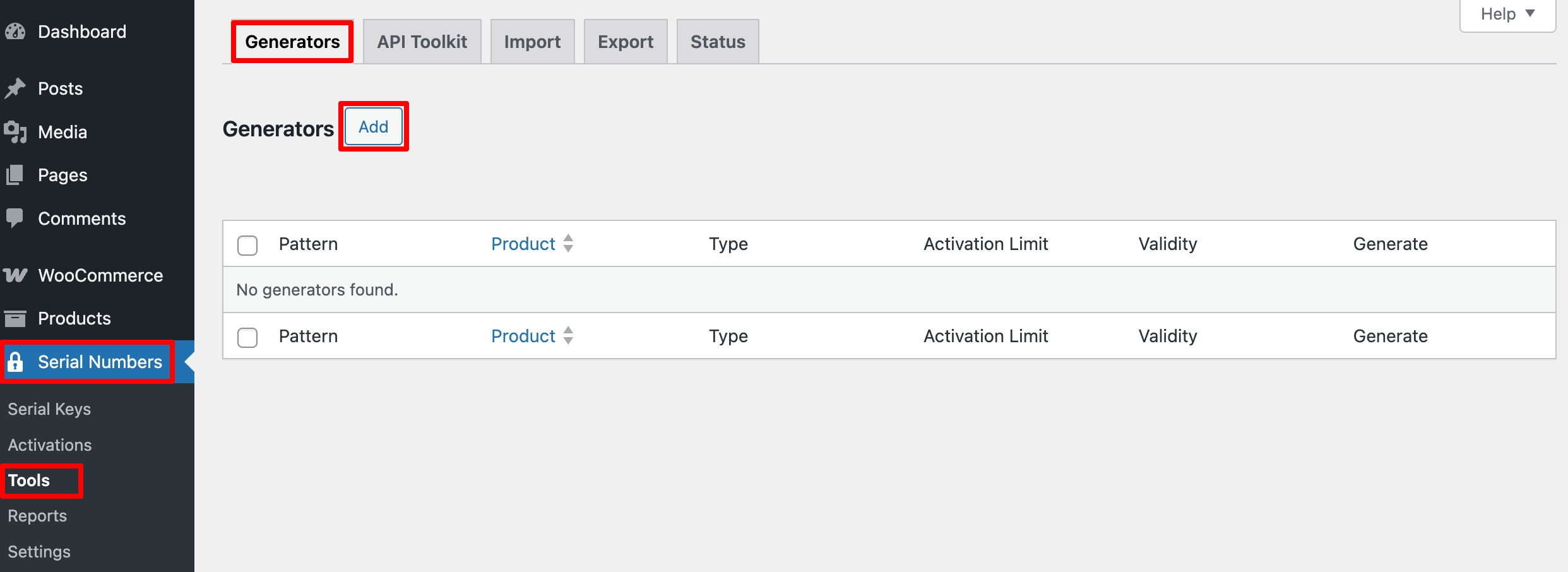
Task: Go to Pages in the sidebar
Action: tap(62, 175)
